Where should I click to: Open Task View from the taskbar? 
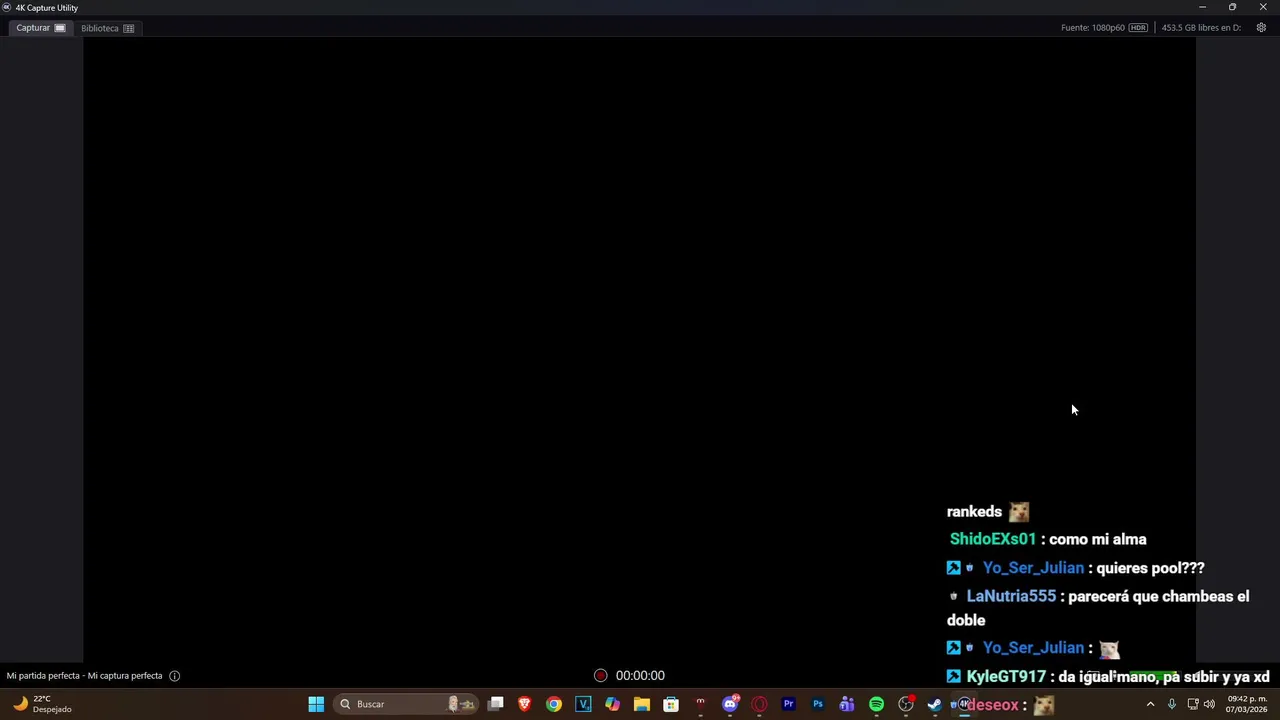pyautogui.click(x=495, y=704)
